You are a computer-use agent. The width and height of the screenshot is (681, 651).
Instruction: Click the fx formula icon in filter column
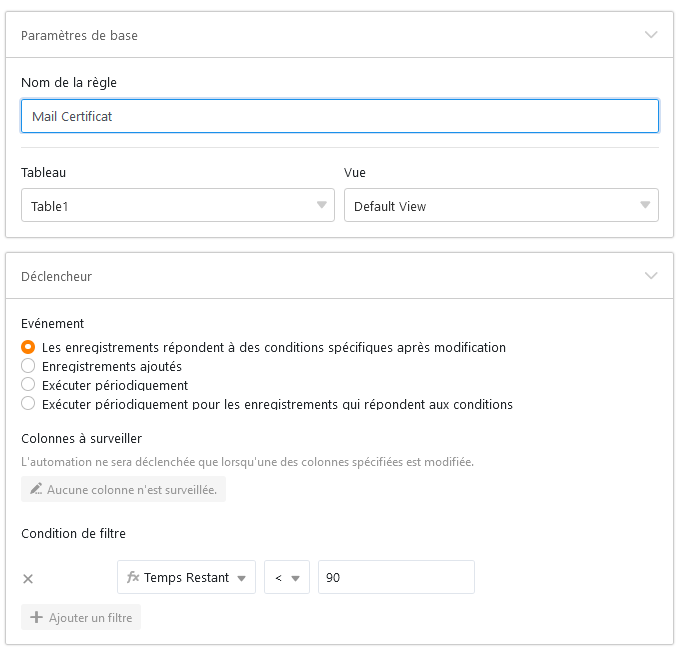click(133, 578)
